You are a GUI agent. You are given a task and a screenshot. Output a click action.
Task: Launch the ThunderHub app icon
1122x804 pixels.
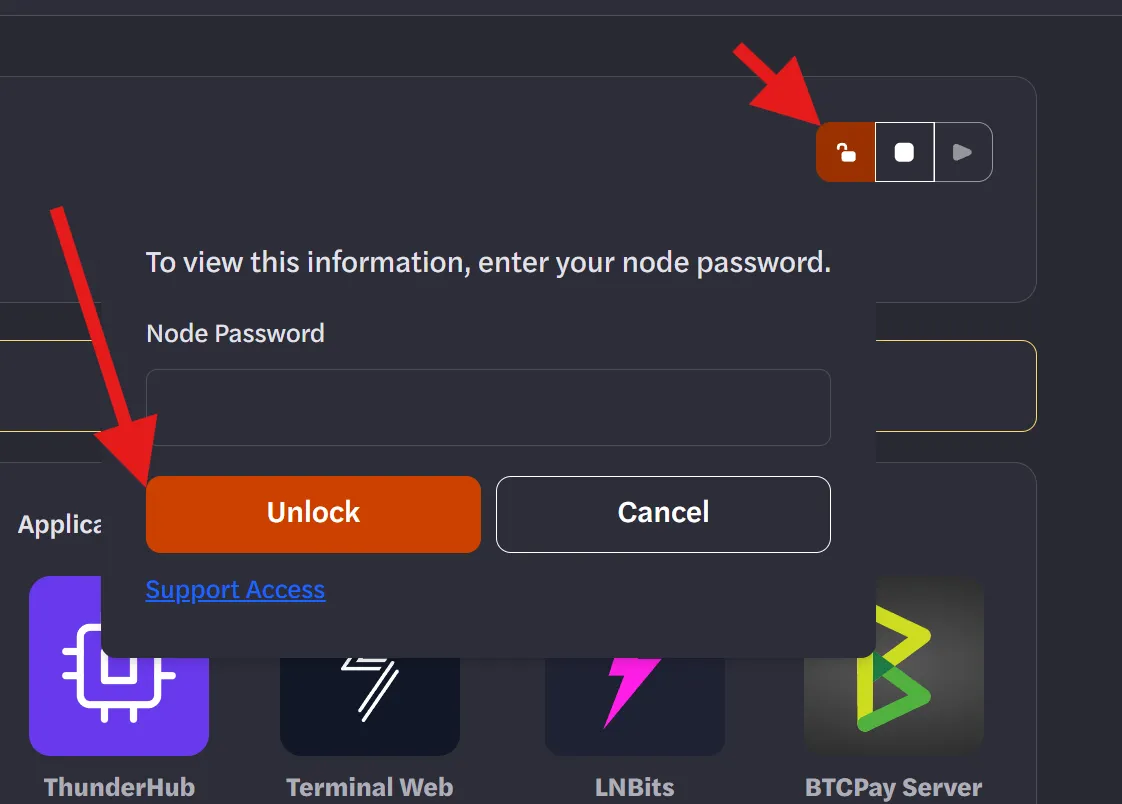point(119,665)
